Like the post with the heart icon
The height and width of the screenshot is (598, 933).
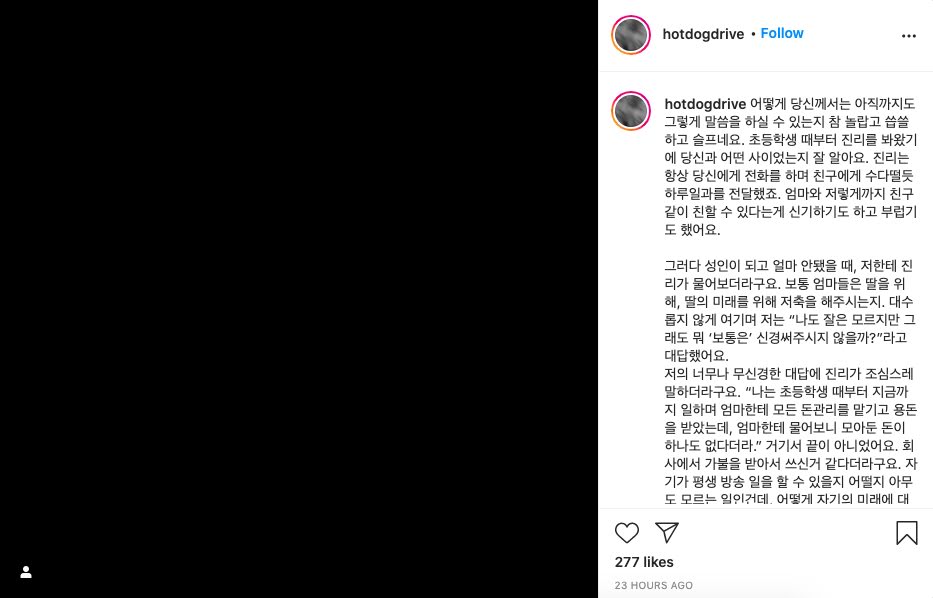click(x=627, y=533)
